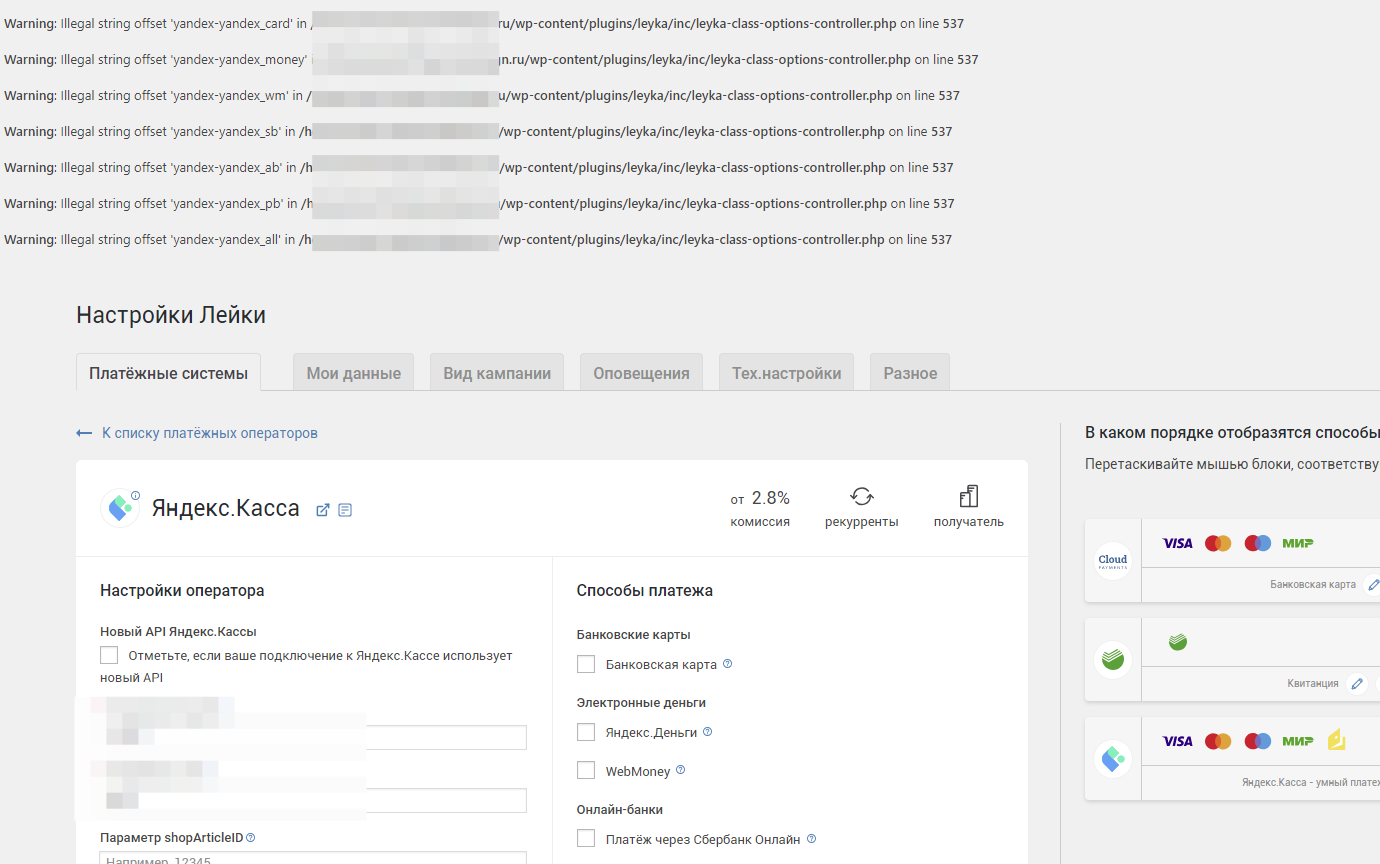Screen dimensions: 1380x864
Task: Click the info badge on Яндекс.Касса logo
Action: [x=135, y=495]
